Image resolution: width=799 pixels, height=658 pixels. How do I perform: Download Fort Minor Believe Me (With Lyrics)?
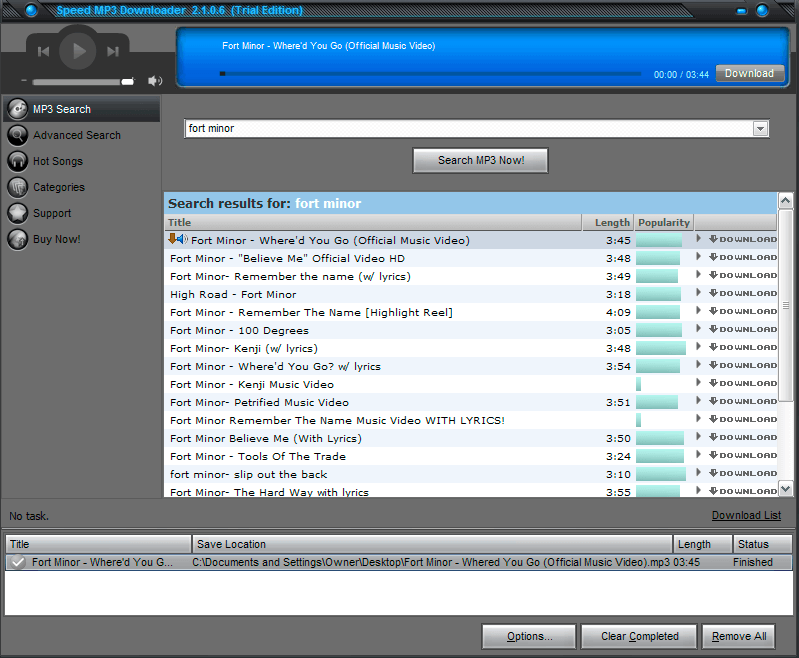point(743,437)
